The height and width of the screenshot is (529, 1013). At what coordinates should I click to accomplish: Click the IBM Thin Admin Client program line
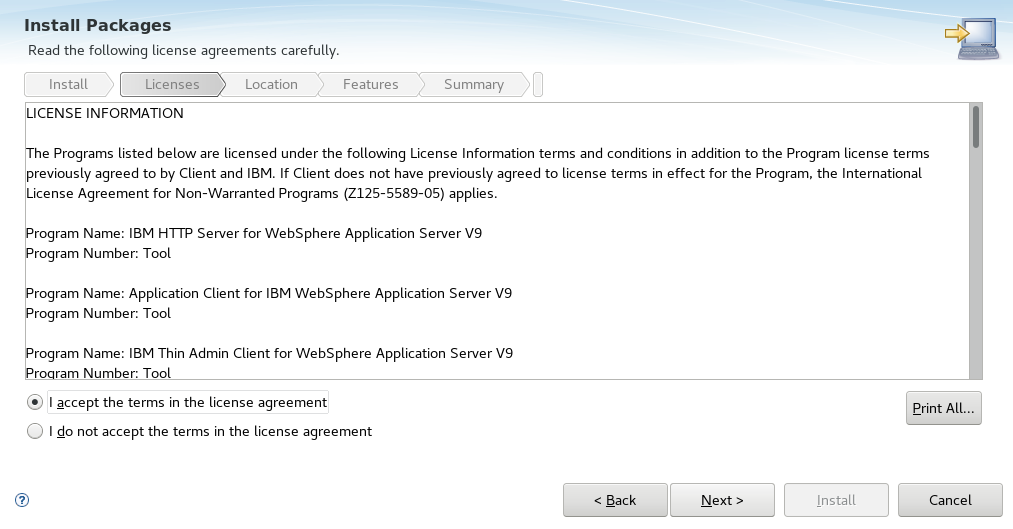tap(269, 354)
